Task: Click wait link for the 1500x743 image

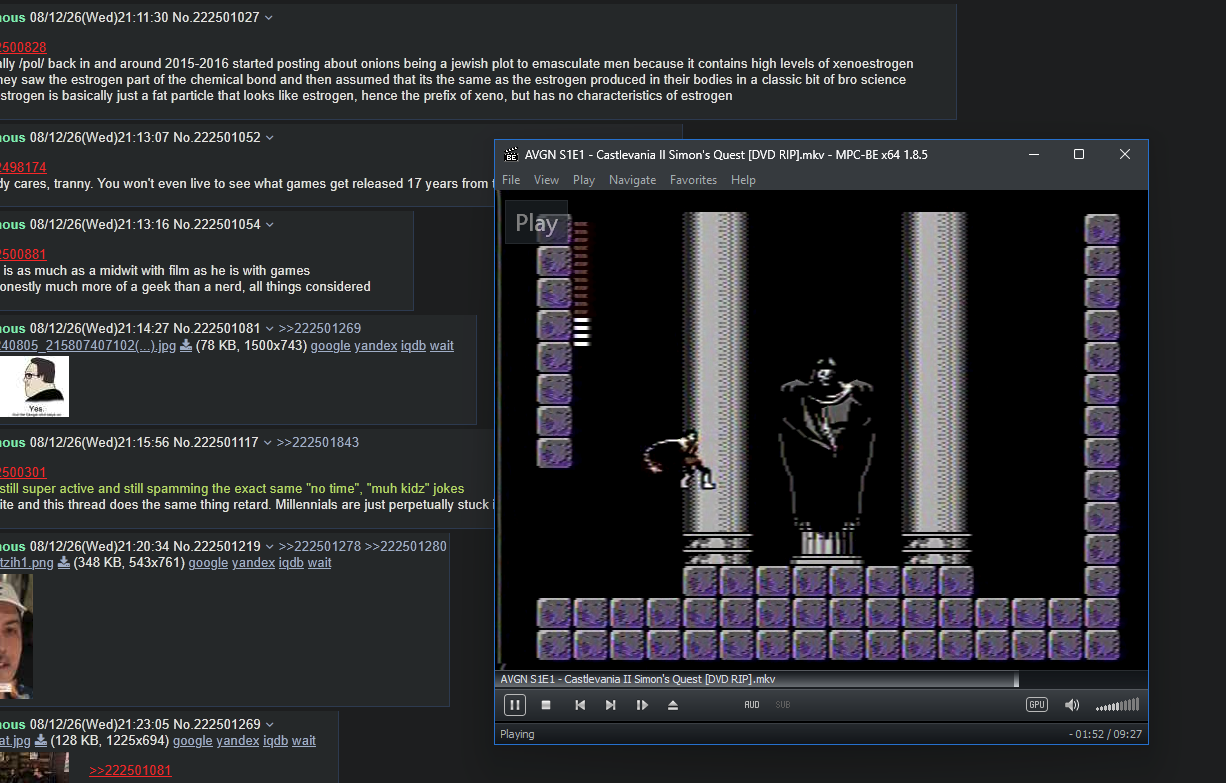Action: click(442, 346)
